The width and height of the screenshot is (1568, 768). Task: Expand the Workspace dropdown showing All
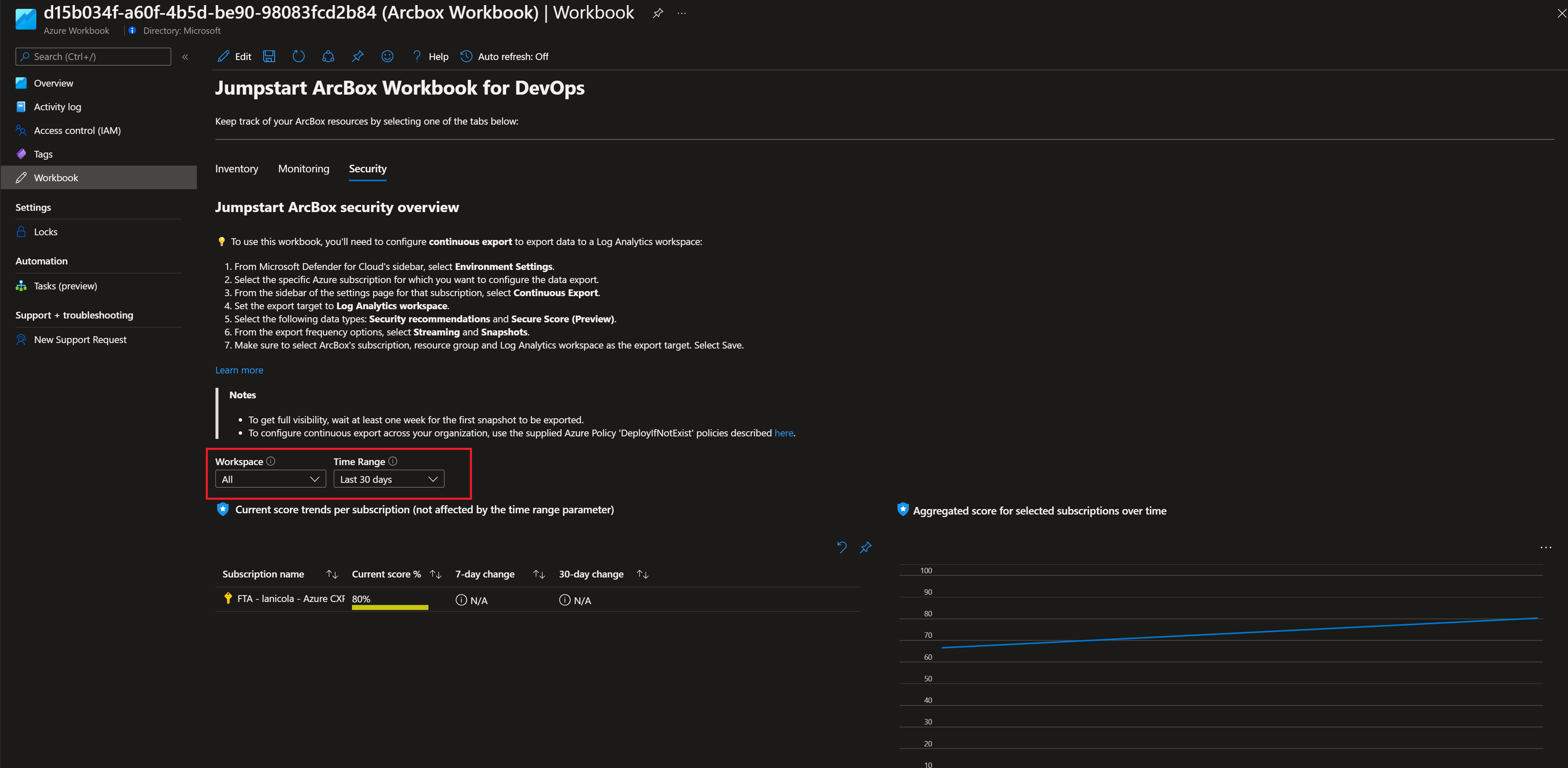point(270,479)
